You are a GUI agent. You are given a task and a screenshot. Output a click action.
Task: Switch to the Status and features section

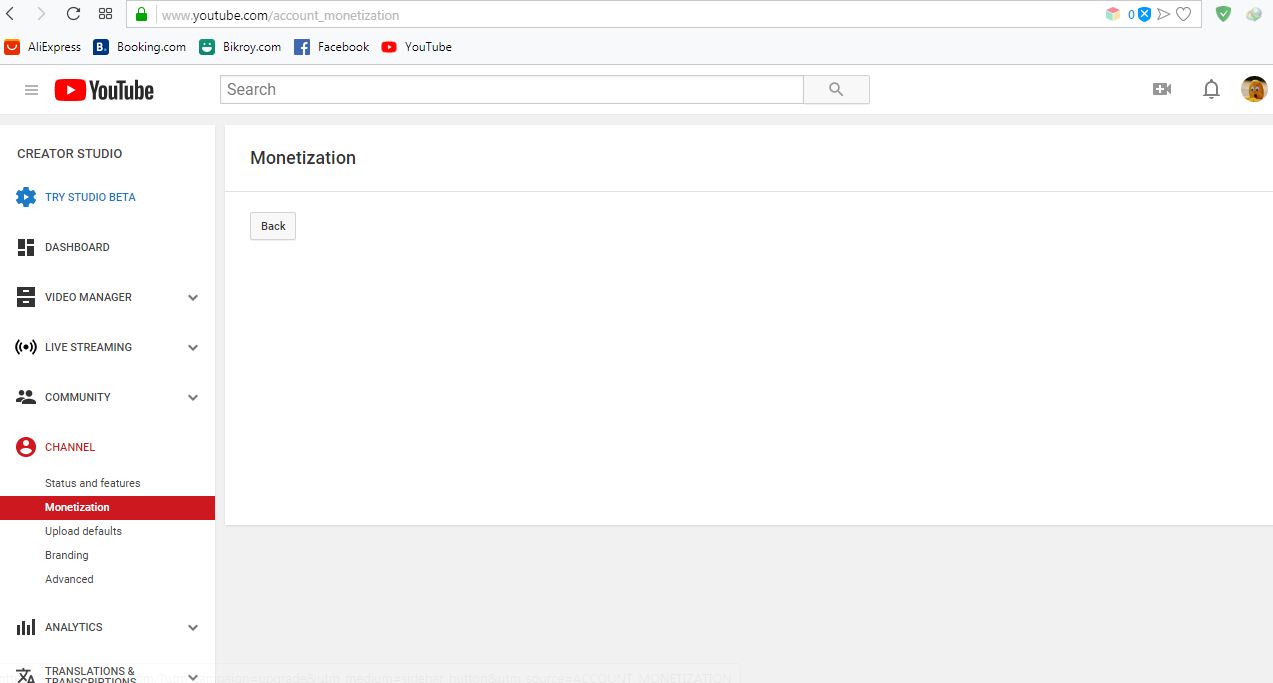92,483
